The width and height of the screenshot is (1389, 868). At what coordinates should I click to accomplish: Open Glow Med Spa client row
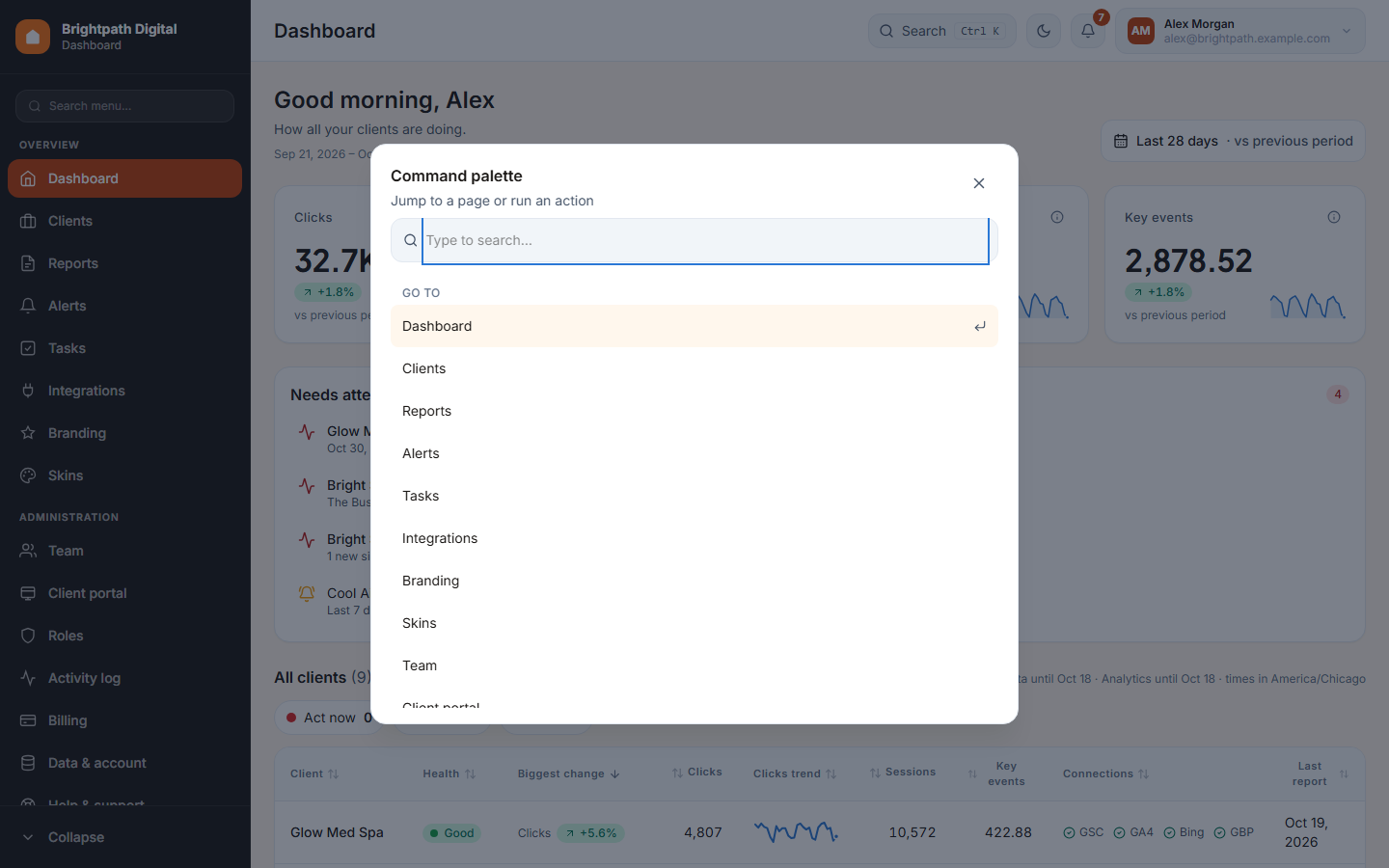[820, 832]
